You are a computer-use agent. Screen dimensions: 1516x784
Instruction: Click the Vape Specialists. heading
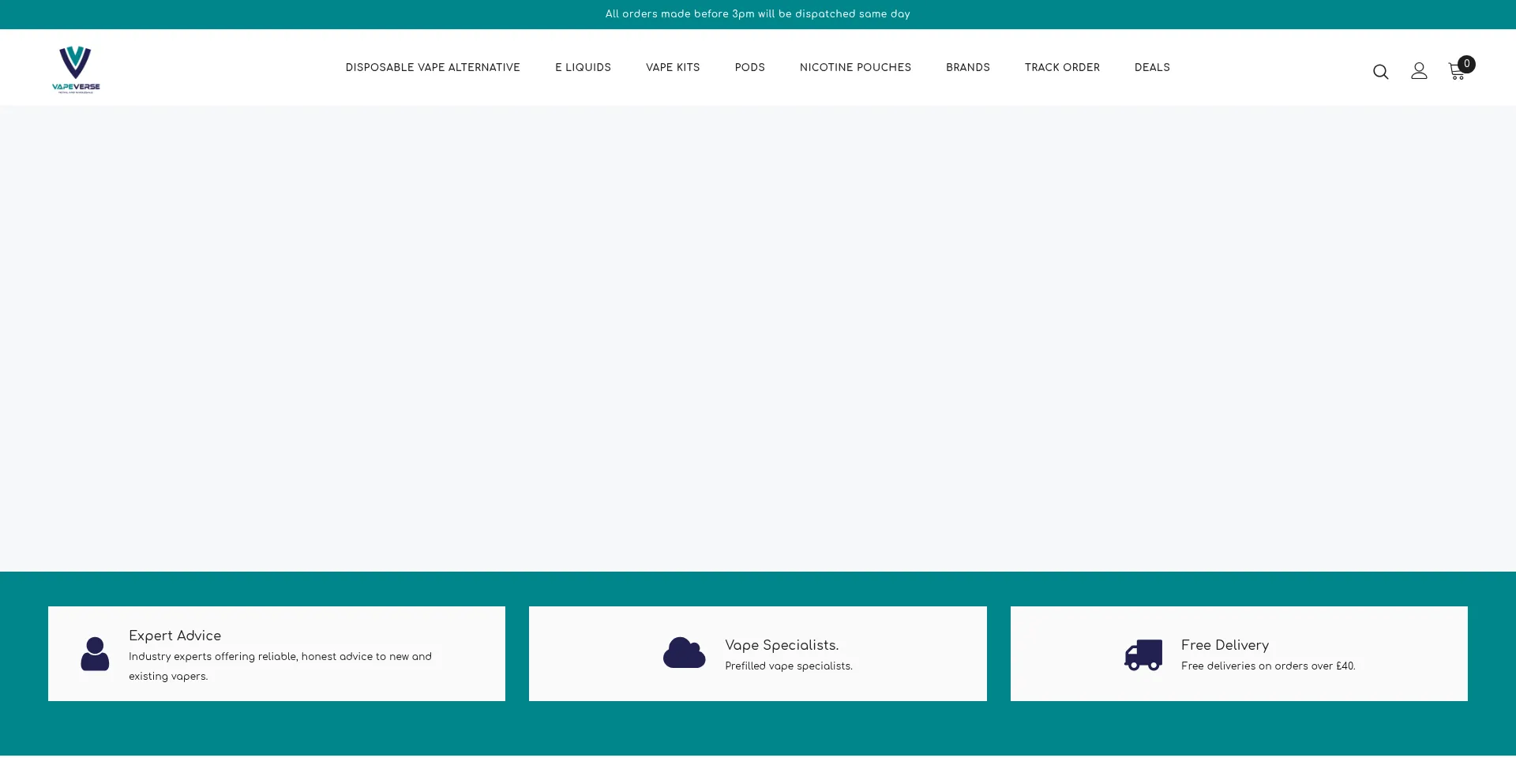782,646
